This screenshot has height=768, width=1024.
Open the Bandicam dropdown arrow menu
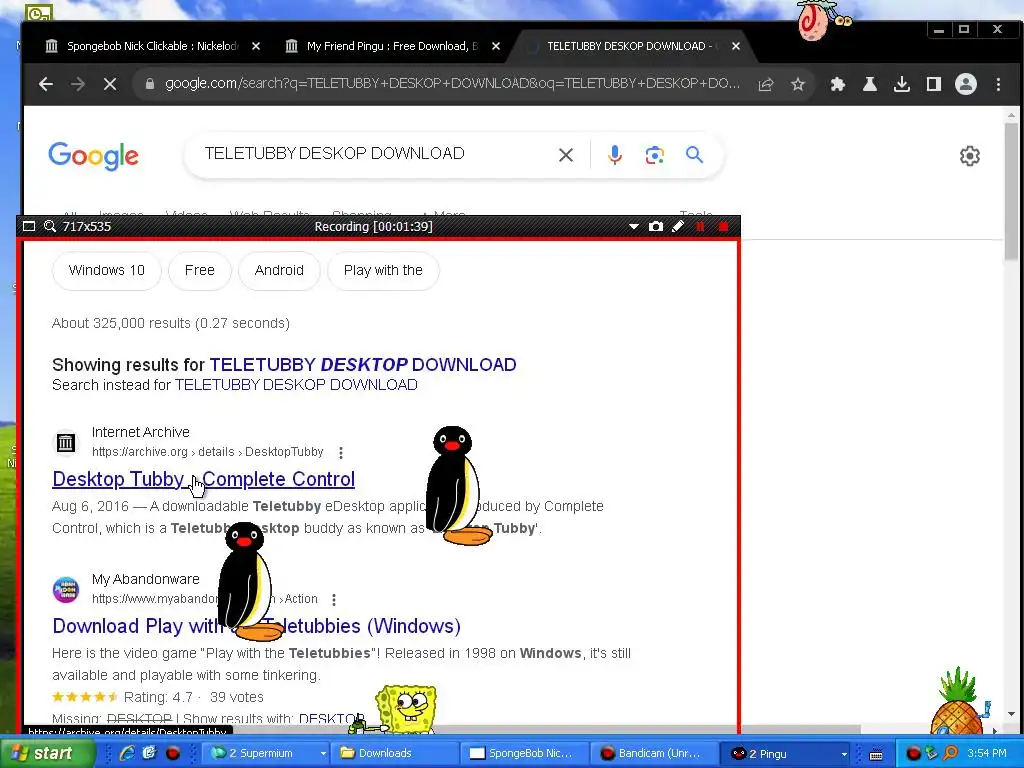point(633,227)
